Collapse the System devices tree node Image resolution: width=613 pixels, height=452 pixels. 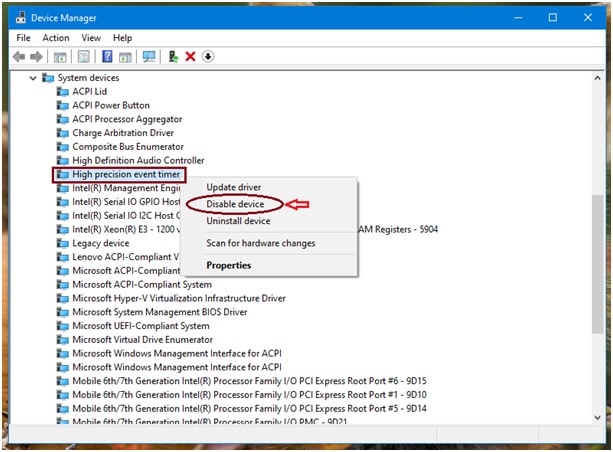(x=33, y=78)
